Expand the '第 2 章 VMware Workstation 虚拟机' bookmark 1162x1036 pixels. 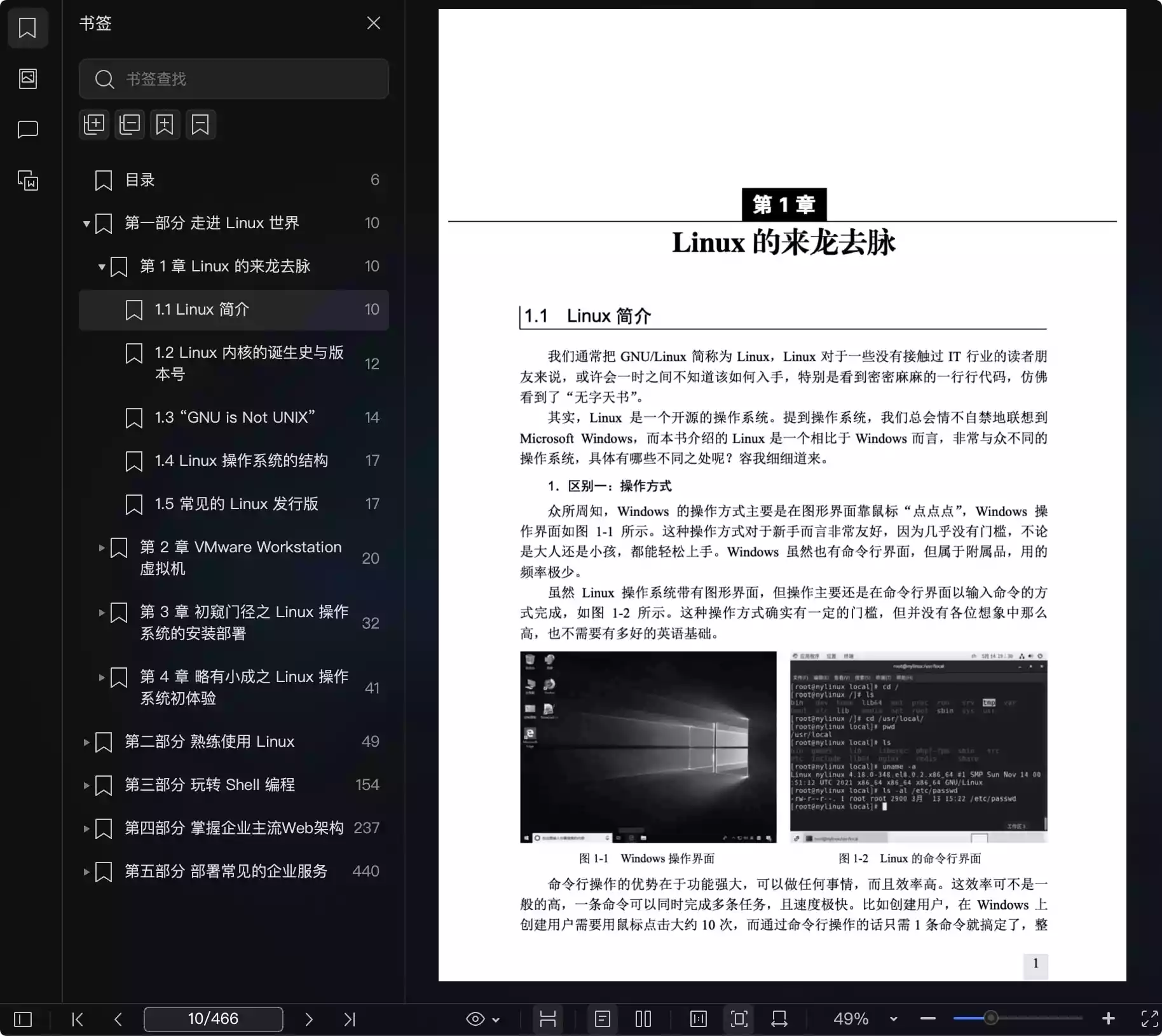point(102,548)
